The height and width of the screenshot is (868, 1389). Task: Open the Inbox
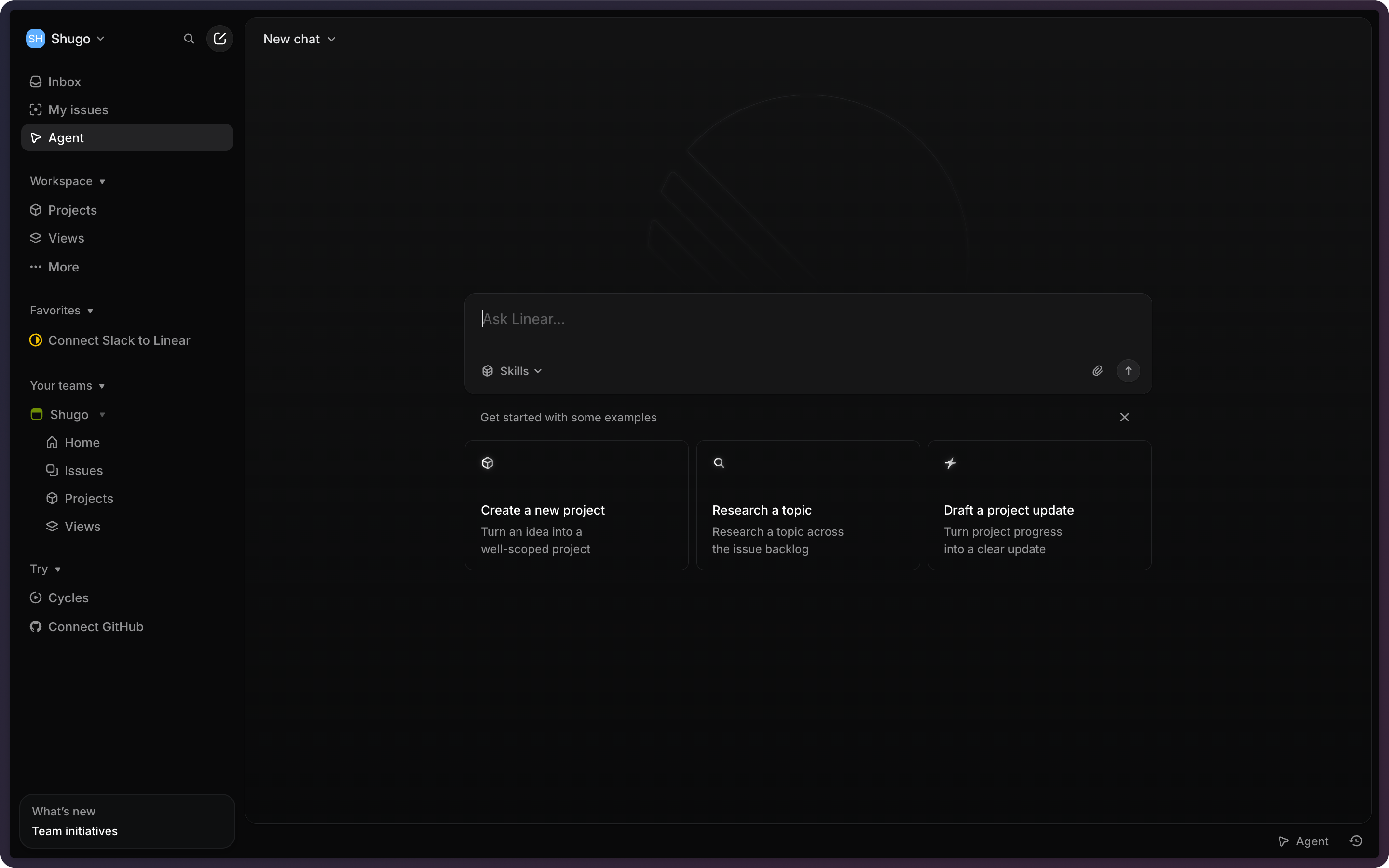[x=127, y=81]
